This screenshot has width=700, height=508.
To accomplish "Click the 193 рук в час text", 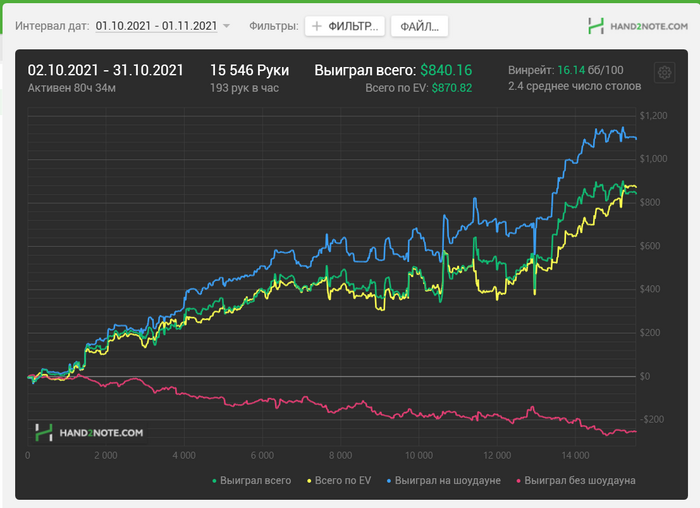I will 244,88.
